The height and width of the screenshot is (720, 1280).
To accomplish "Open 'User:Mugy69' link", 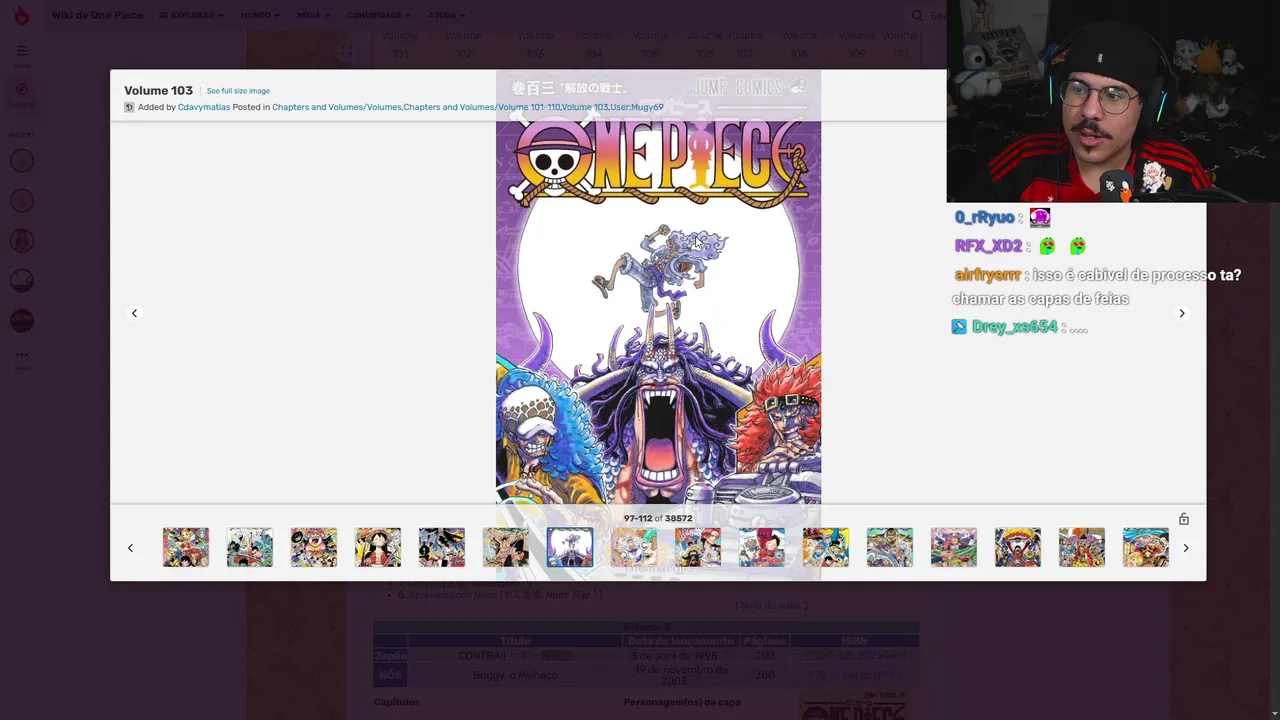I will coord(637,107).
